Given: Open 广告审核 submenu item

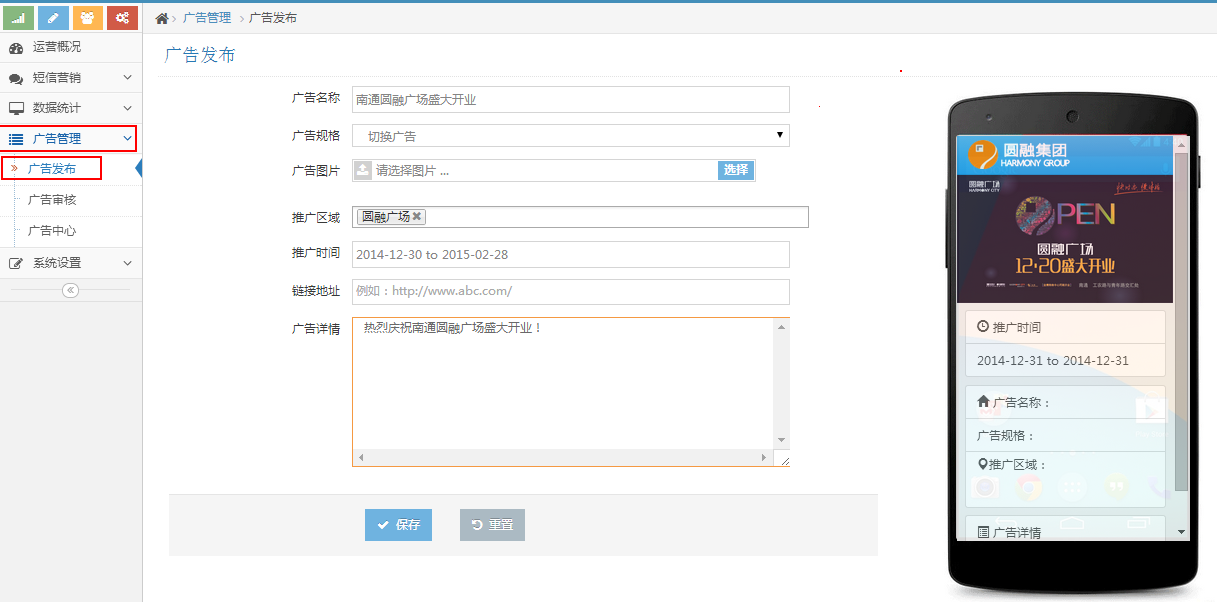Looking at the screenshot, I should point(52,200).
